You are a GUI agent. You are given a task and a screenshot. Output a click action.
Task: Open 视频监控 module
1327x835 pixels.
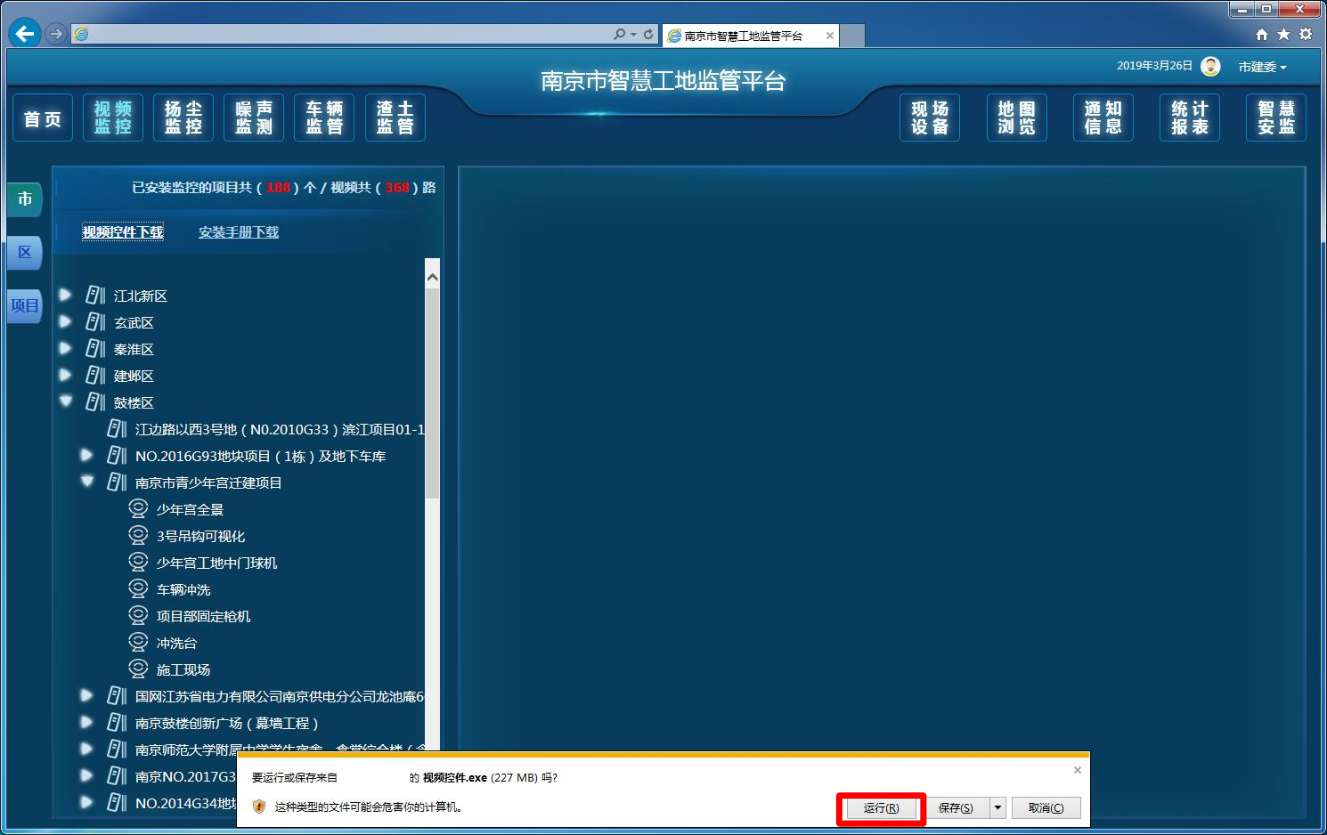(113, 118)
